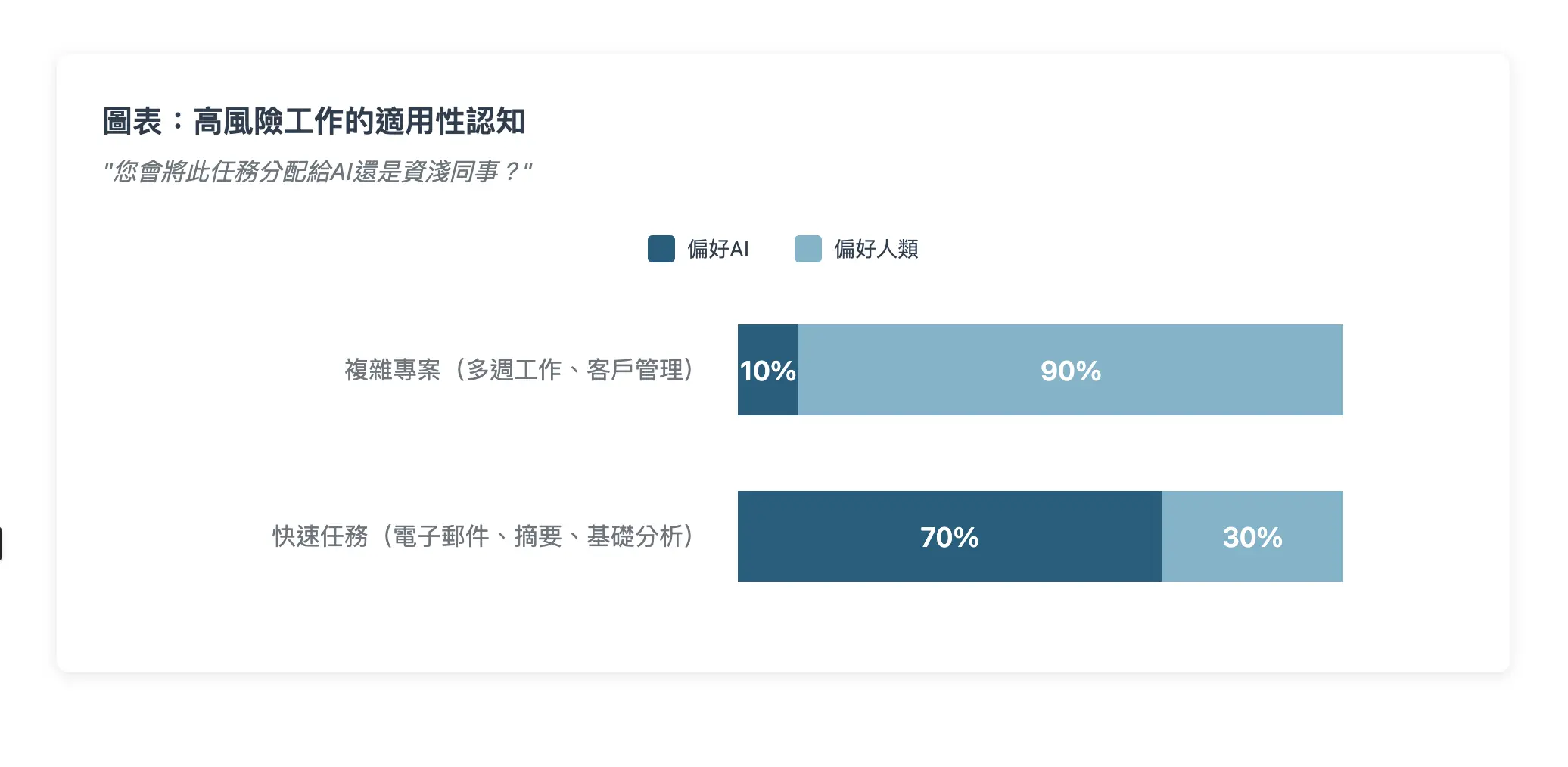Toggle the 偏好人類 legend label

(x=876, y=249)
